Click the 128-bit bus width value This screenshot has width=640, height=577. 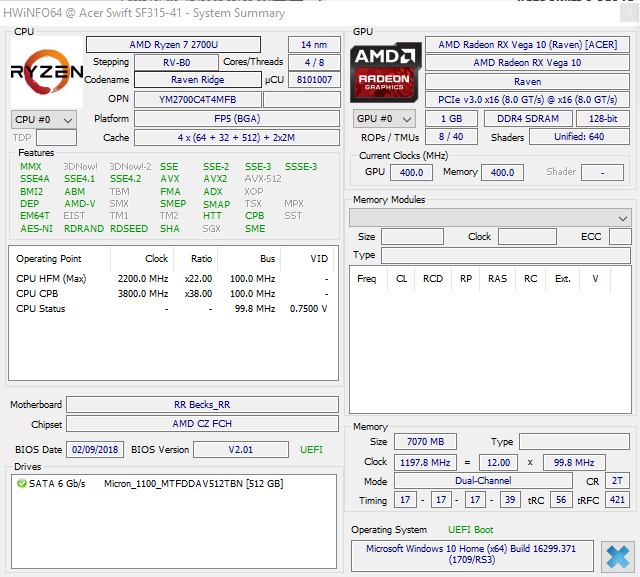pos(603,119)
